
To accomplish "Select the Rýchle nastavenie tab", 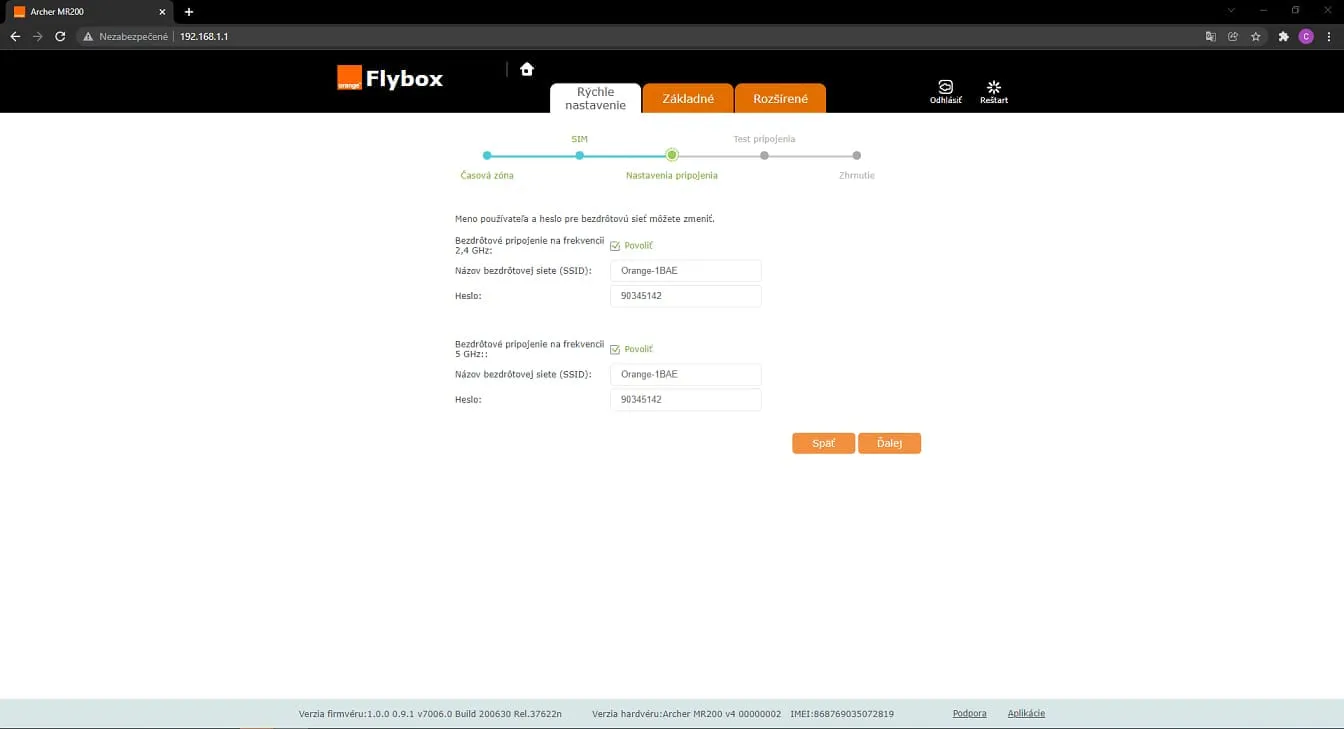I will [x=595, y=98].
